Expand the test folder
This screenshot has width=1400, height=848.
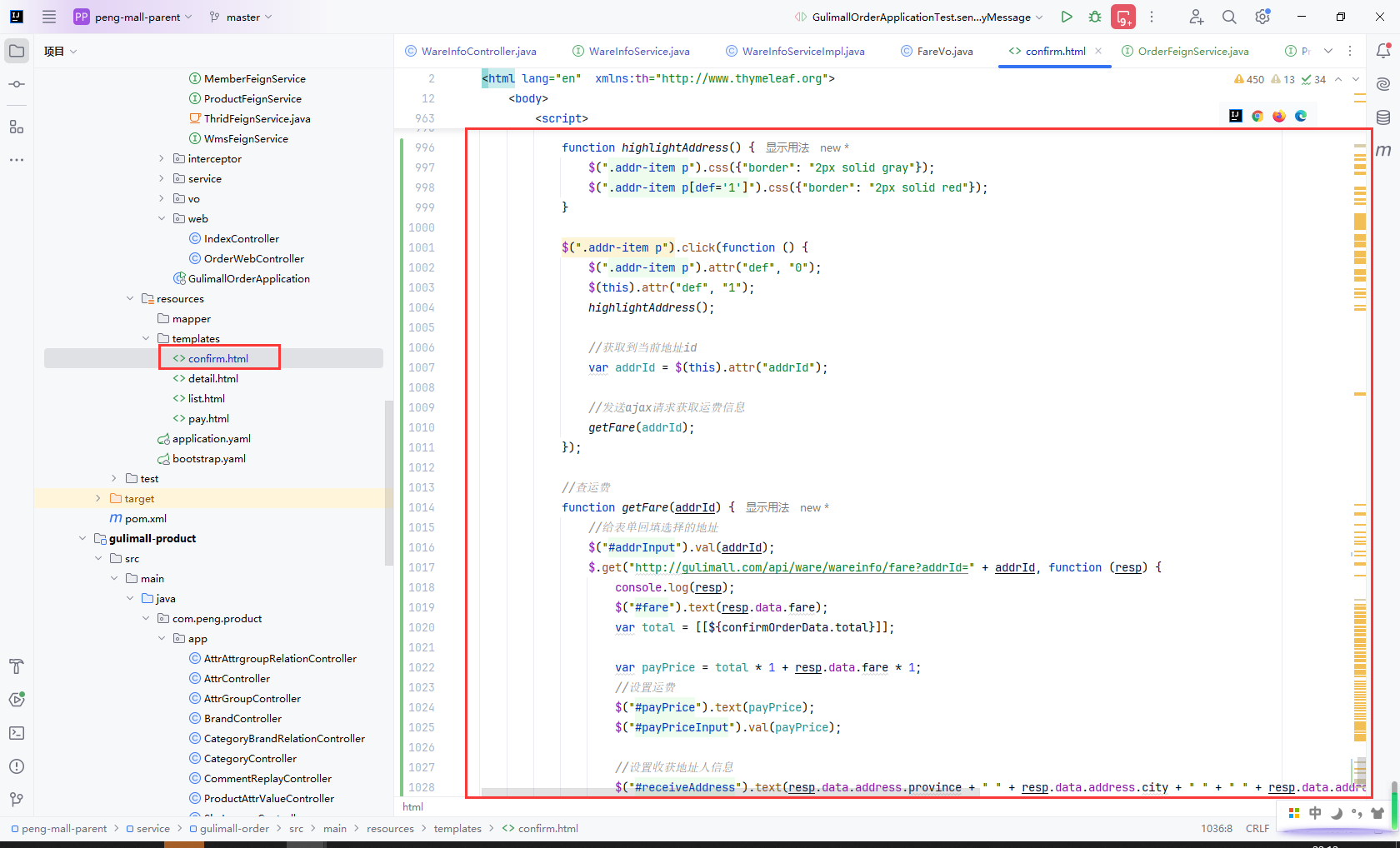[x=114, y=478]
